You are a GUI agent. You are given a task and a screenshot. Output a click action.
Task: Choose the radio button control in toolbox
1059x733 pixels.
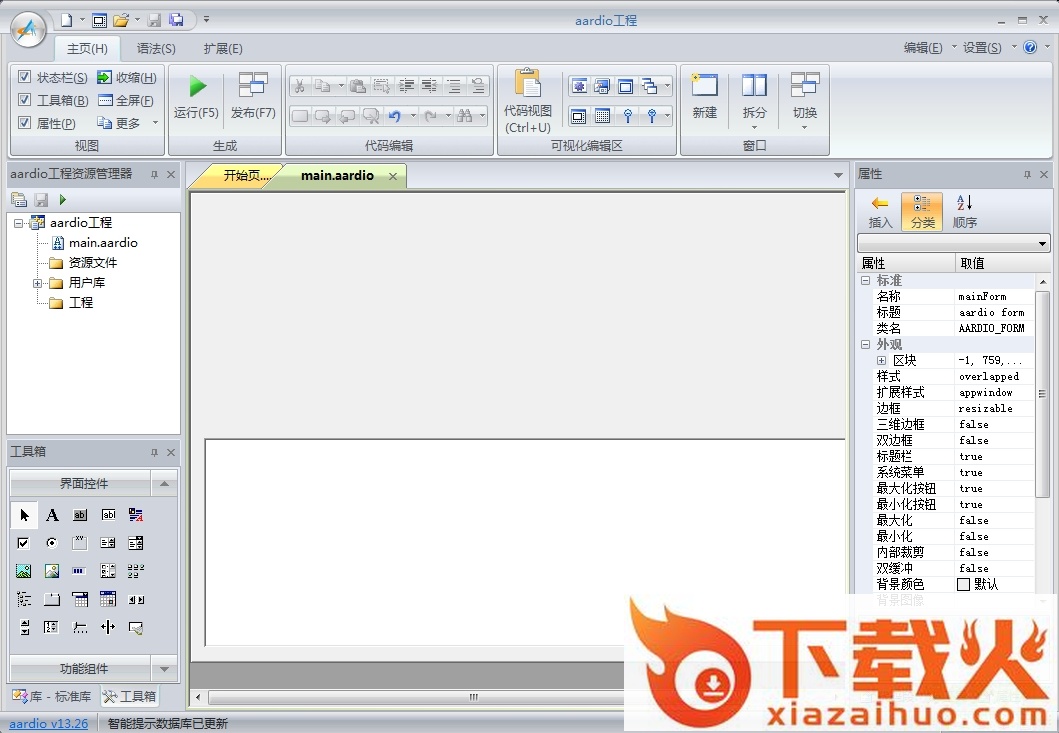tap(52, 543)
